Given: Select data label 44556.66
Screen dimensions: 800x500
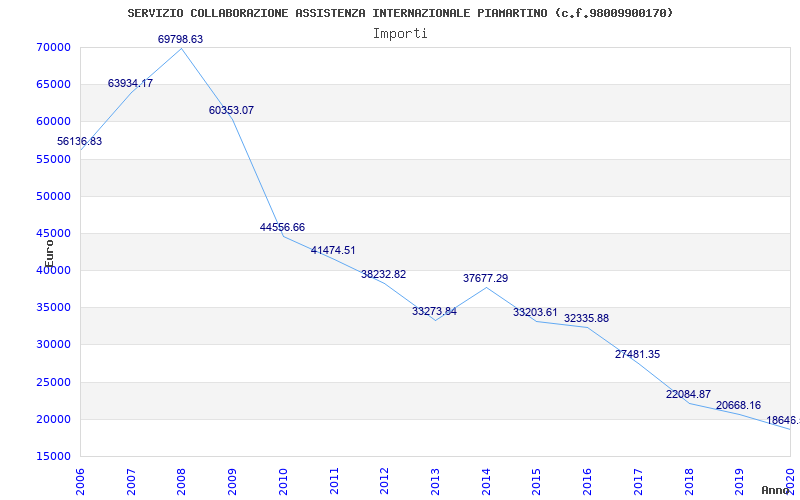Looking at the screenshot, I should 282,227.
